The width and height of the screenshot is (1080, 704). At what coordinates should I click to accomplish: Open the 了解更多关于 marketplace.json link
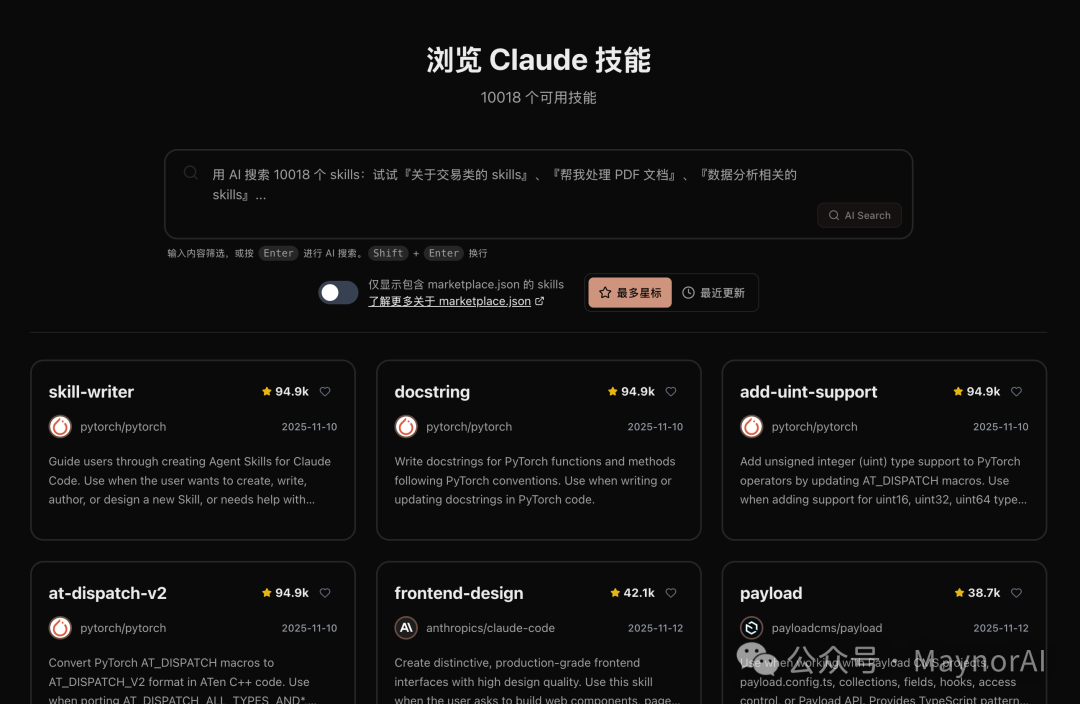click(x=450, y=301)
